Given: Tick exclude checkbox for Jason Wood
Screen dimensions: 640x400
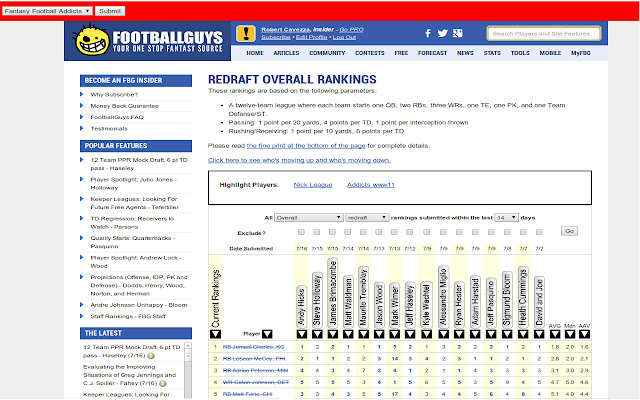Looking at the screenshot, I should (x=378, y=232).
